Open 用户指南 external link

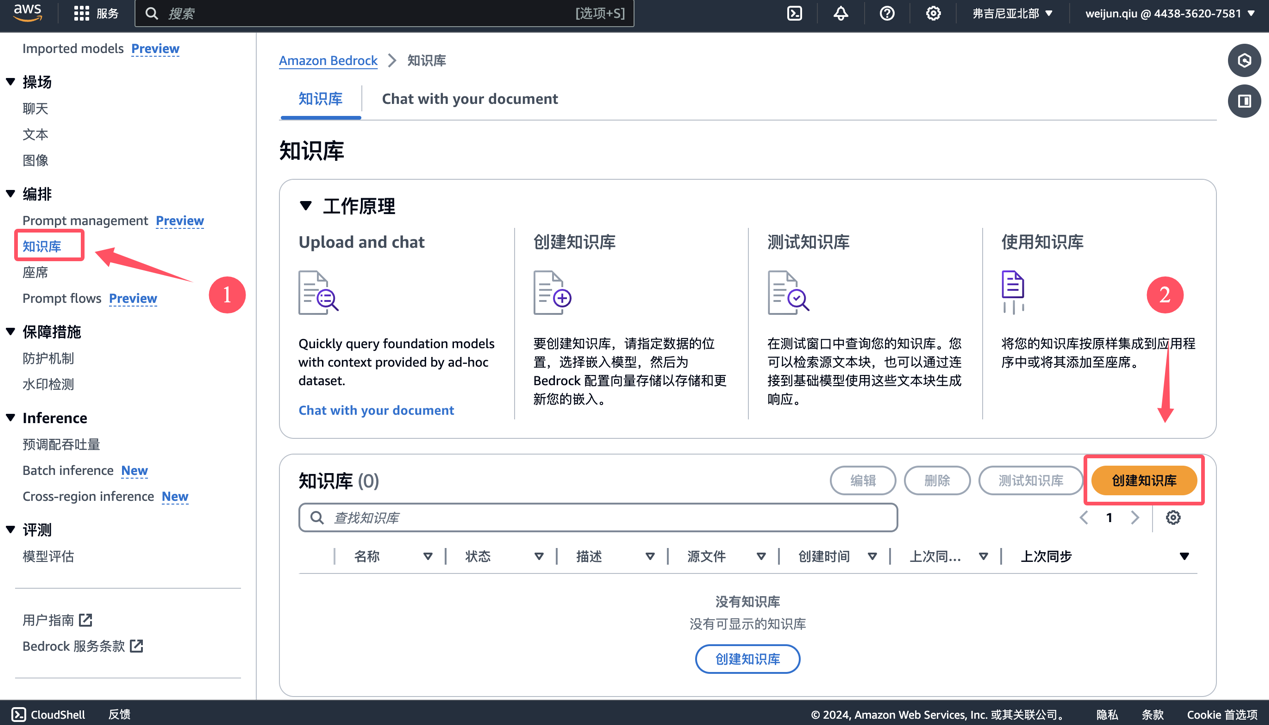(57, 620)
